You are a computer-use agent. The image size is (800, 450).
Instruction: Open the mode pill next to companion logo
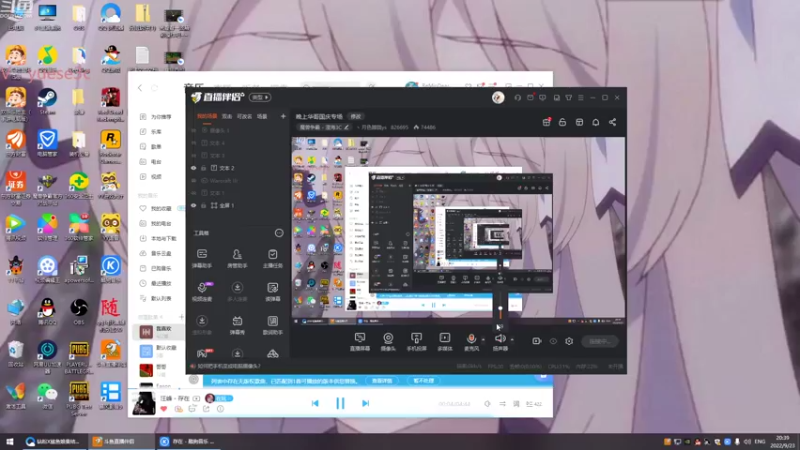pyautogui.click(x=260, y=97)
